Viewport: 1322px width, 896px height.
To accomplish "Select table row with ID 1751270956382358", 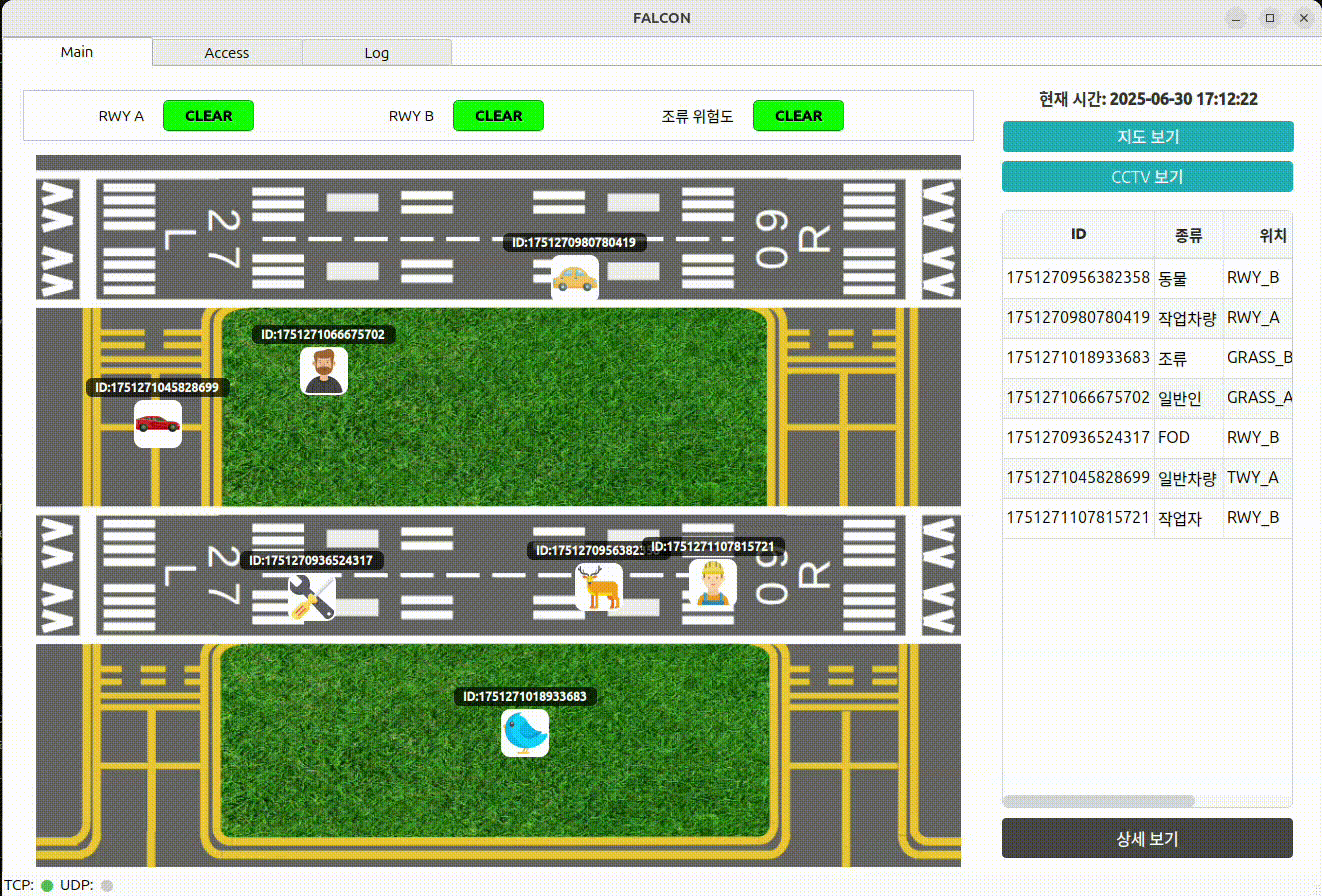I will 1078,278.
